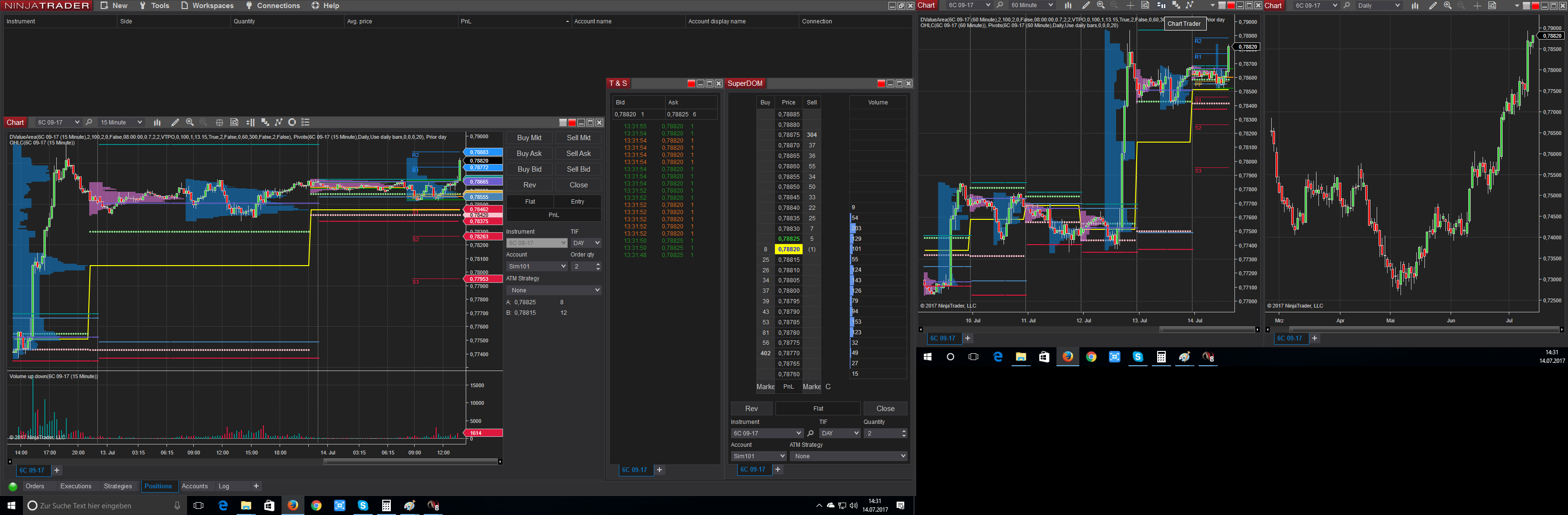
Task: Open the 60 Minute interval dropdown
Action: 1031,5
